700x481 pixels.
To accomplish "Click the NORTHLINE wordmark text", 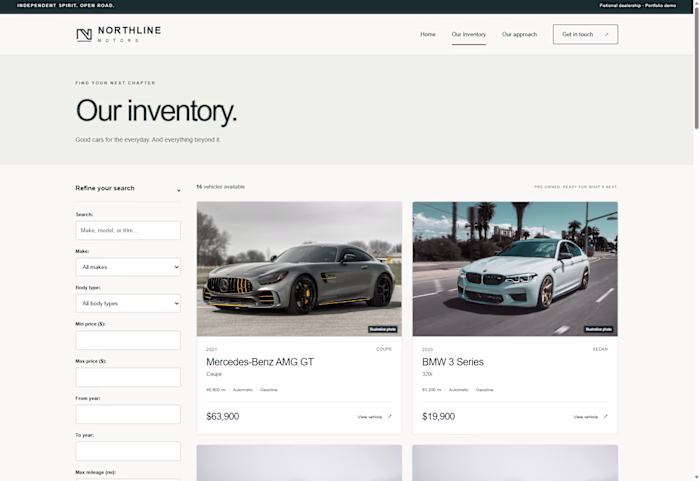I will pos(129,30).
